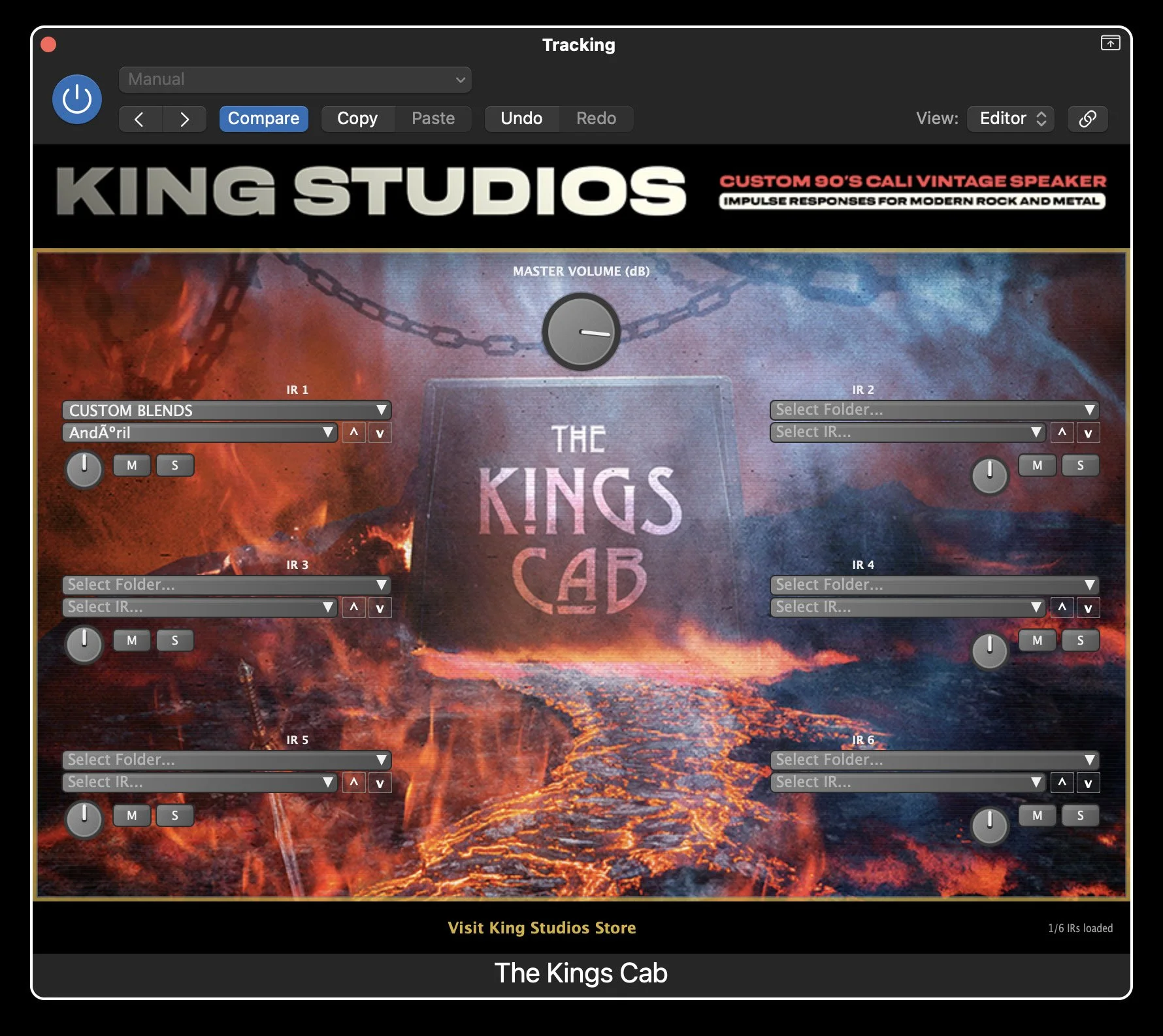1163x1036 pixels.
Task: Step to next IR in IR 5
Action: click(x=380, y=783)
